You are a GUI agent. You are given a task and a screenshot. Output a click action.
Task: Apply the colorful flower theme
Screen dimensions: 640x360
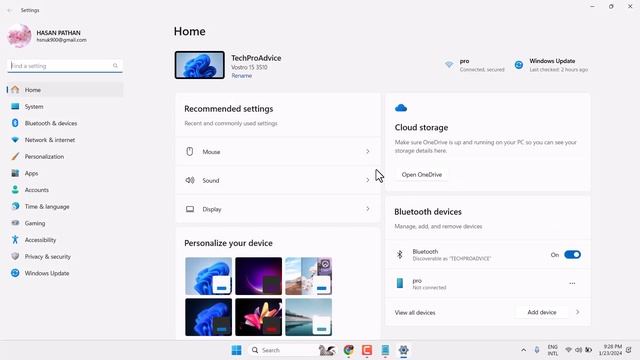point(258,317)
